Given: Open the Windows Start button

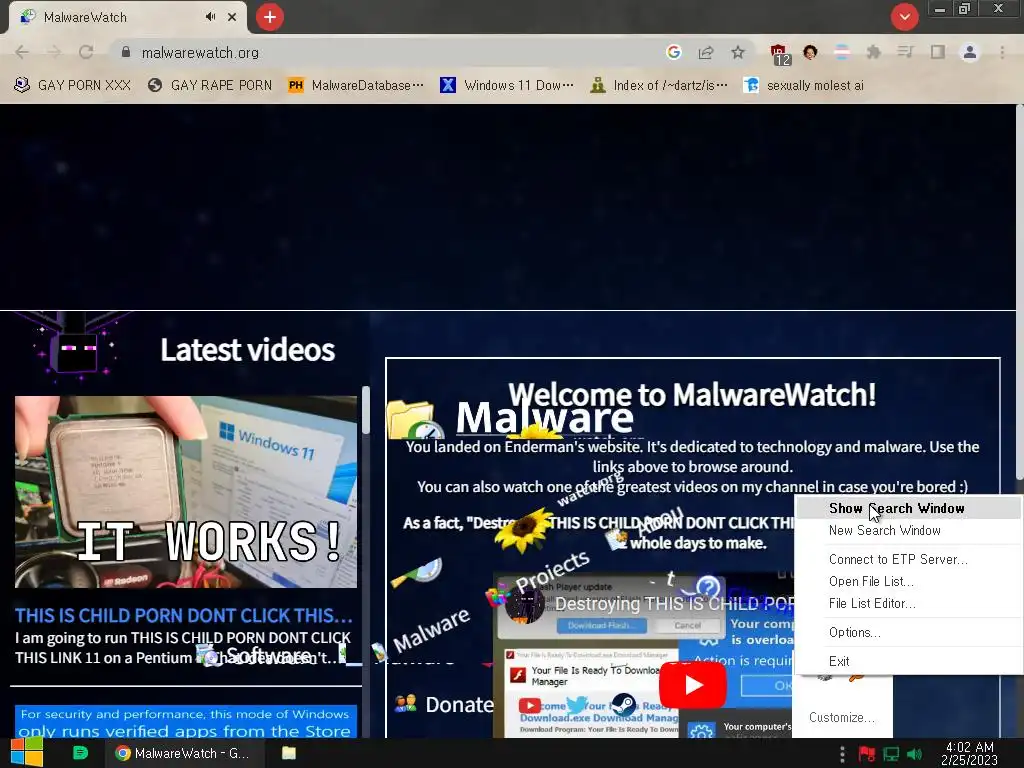Looking at the screenshot, I should coord(27,753).
